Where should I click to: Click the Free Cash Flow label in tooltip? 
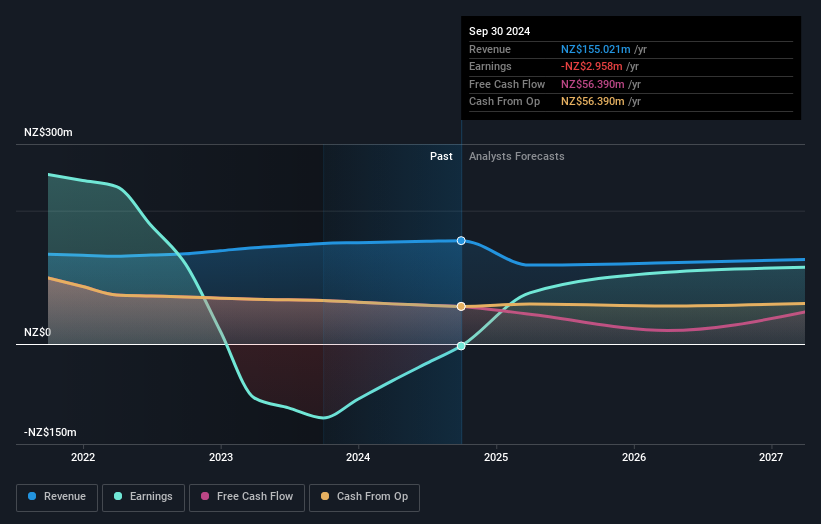(507, 84)
